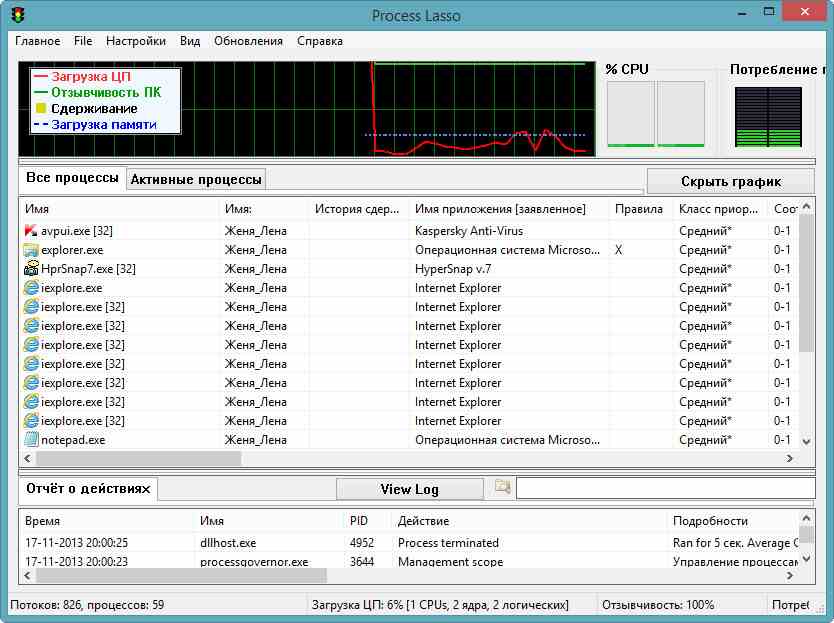This screenshot has width=834, height=623.
Task: Select the explorer.exe process name
Action: pyautogui.click(x=72, y=250)
